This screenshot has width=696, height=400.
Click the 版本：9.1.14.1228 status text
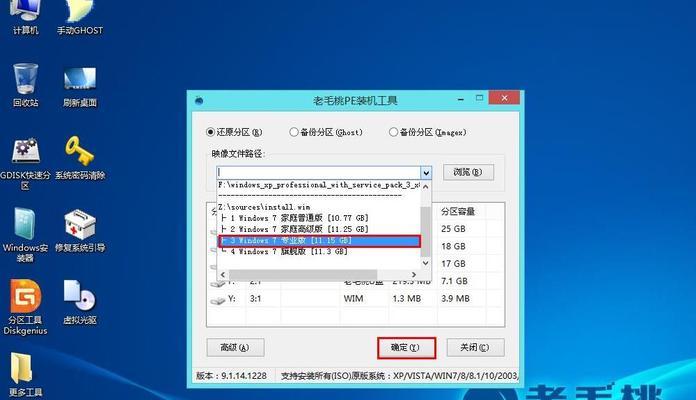click(231, 376)
